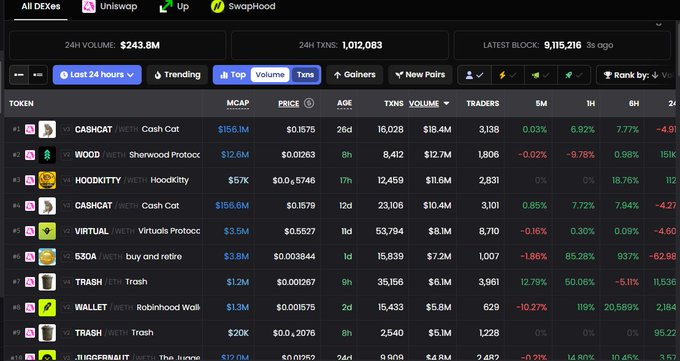Screen dimensions: 680x361
Task: Open the 530A buy and retire pair
Action: point(340,256)
